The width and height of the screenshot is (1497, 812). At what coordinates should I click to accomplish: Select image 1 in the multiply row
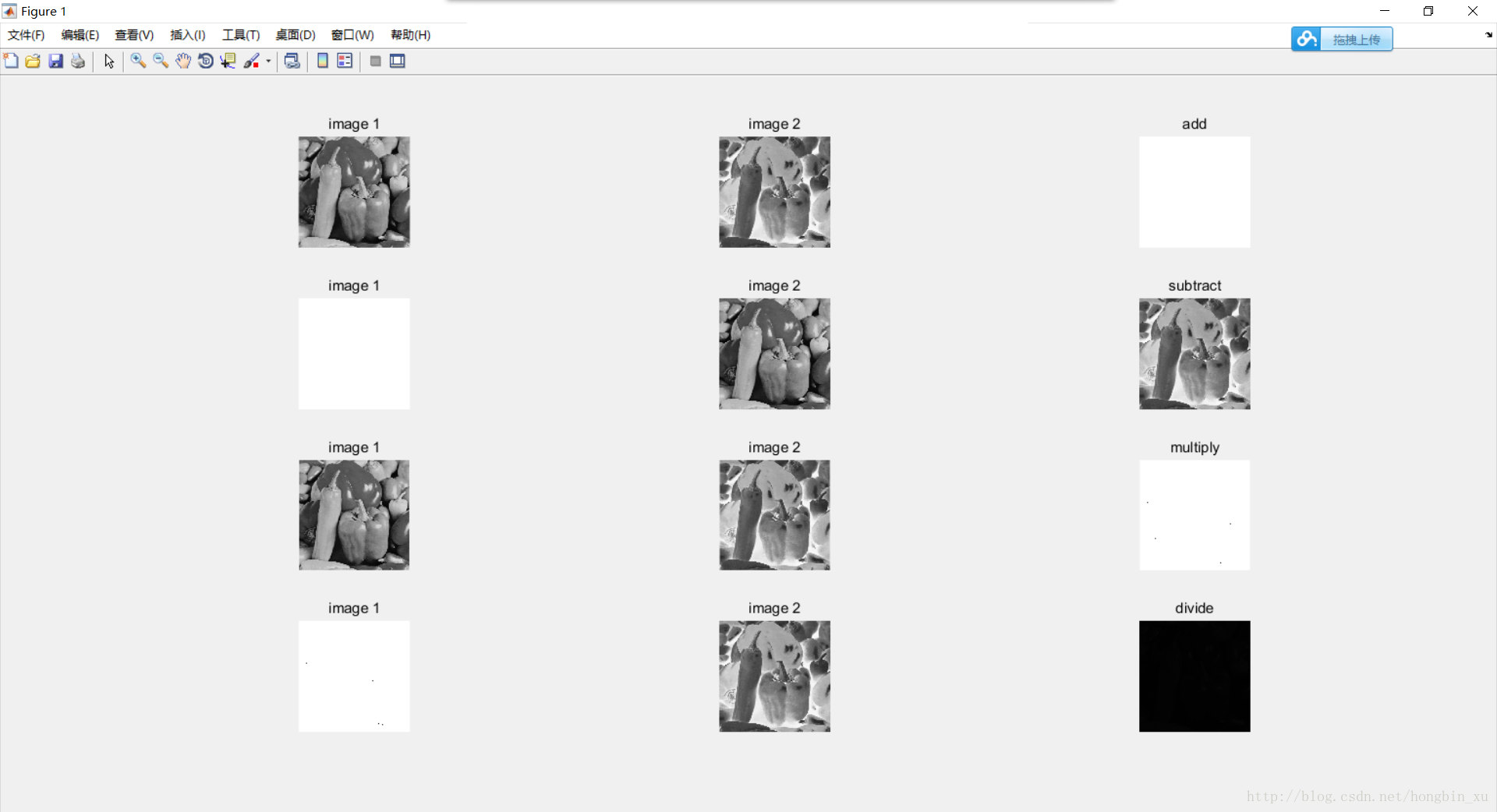point(354,515)
